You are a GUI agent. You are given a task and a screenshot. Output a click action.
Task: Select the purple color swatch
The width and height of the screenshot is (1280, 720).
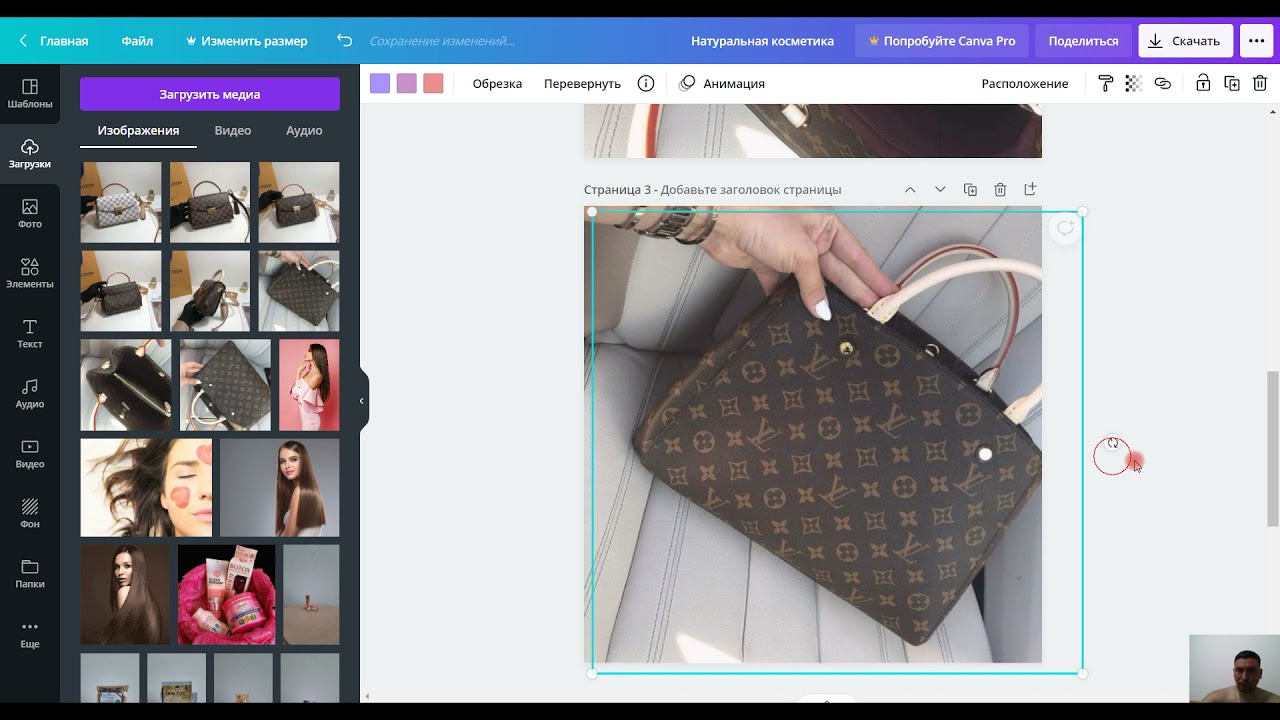[380, 83]
